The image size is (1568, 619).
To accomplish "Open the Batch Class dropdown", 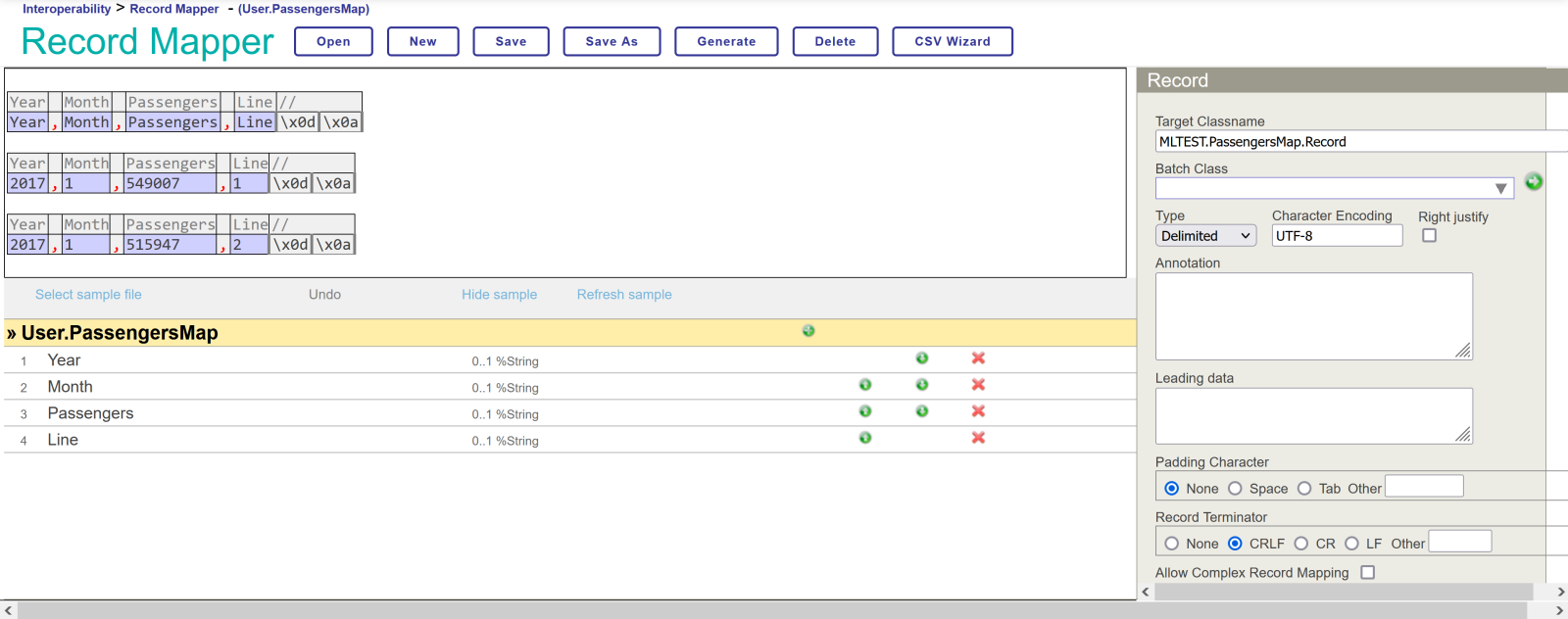I will point(1334,188).
